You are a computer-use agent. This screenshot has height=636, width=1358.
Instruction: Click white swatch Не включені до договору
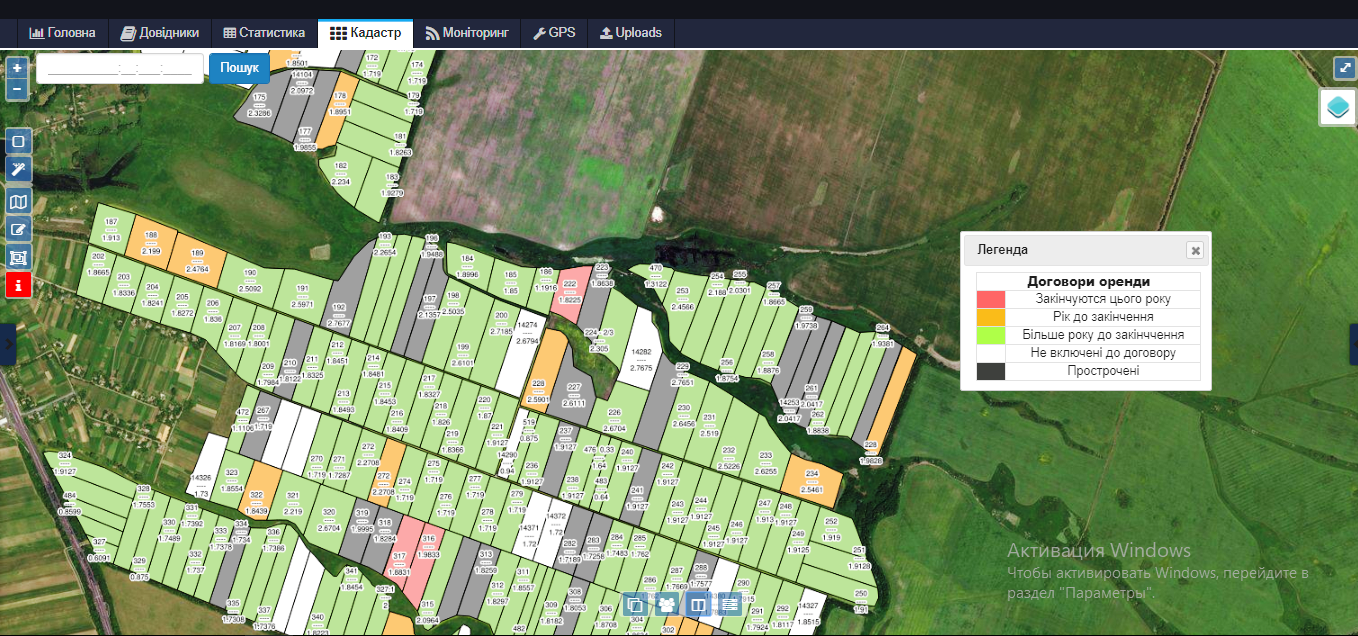[x=991, y=353]
